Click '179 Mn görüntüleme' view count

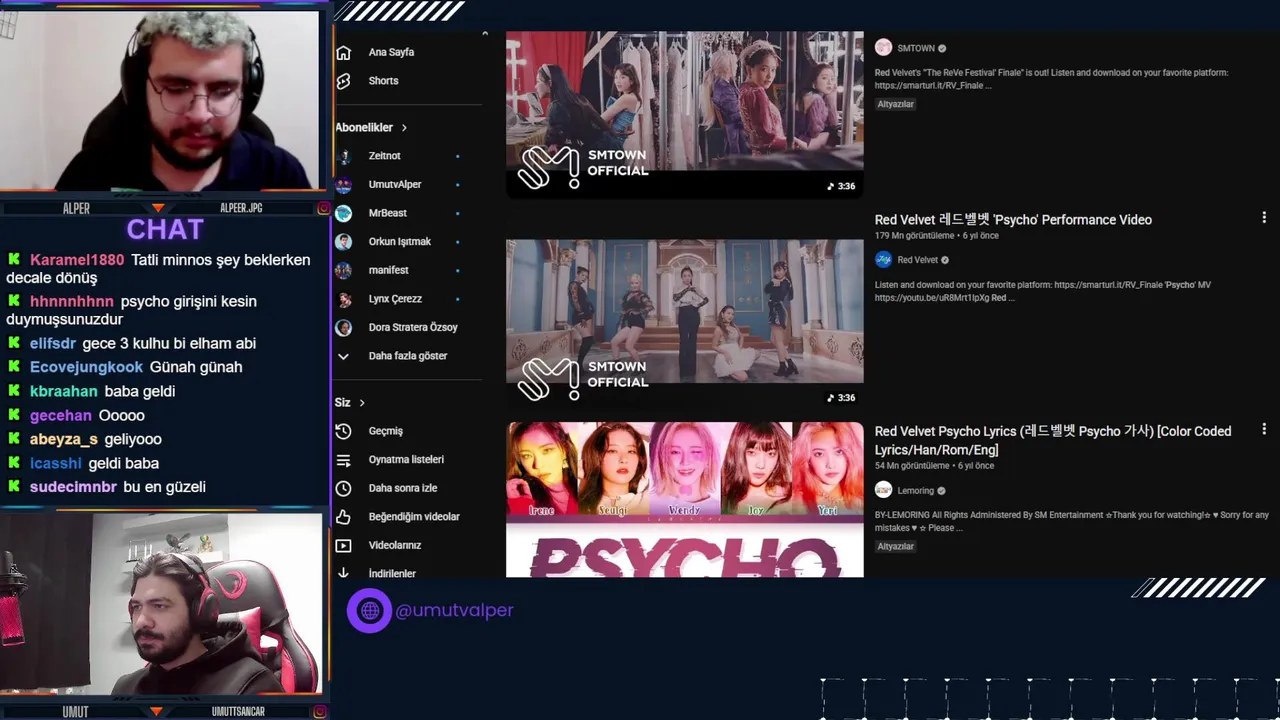pyautogui.click(x=916, y=236)
